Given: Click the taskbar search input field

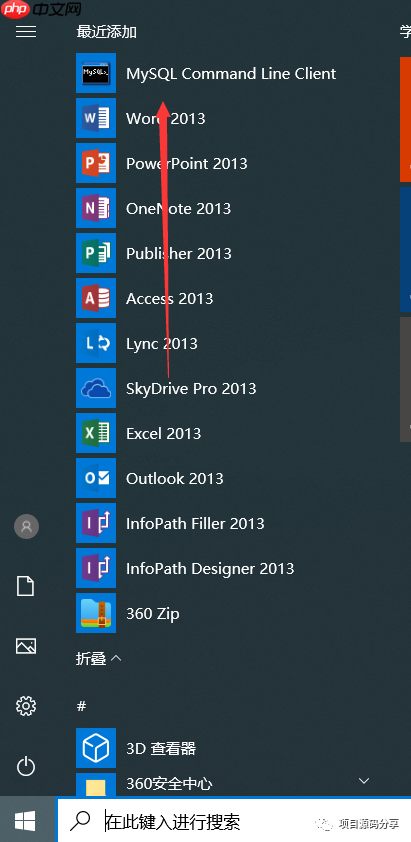Looking at the screenshot, I should click(x=234, y=820).
